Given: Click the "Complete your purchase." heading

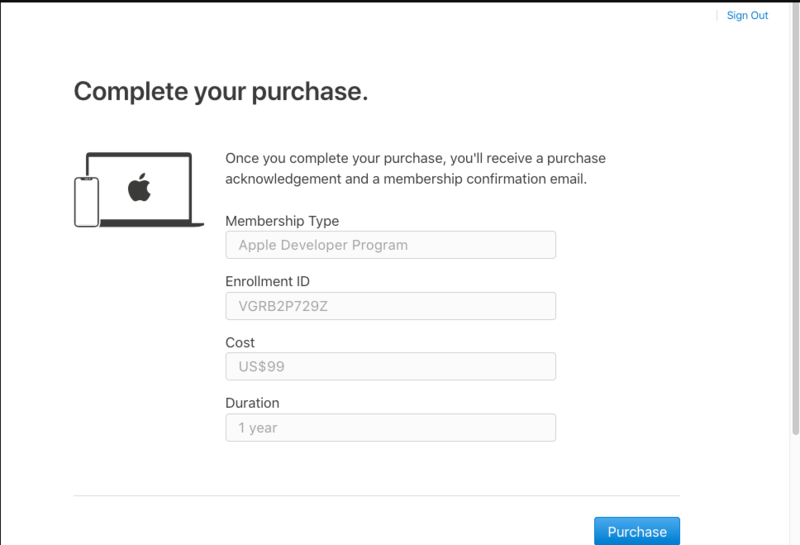Looking at the screenshot, I should tap(221, 92).
